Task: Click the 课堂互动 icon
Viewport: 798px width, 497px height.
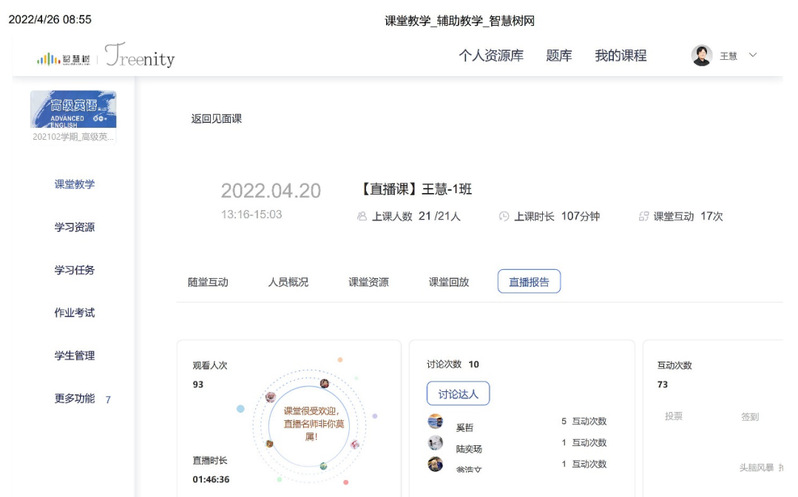Action: coord(643,216)
